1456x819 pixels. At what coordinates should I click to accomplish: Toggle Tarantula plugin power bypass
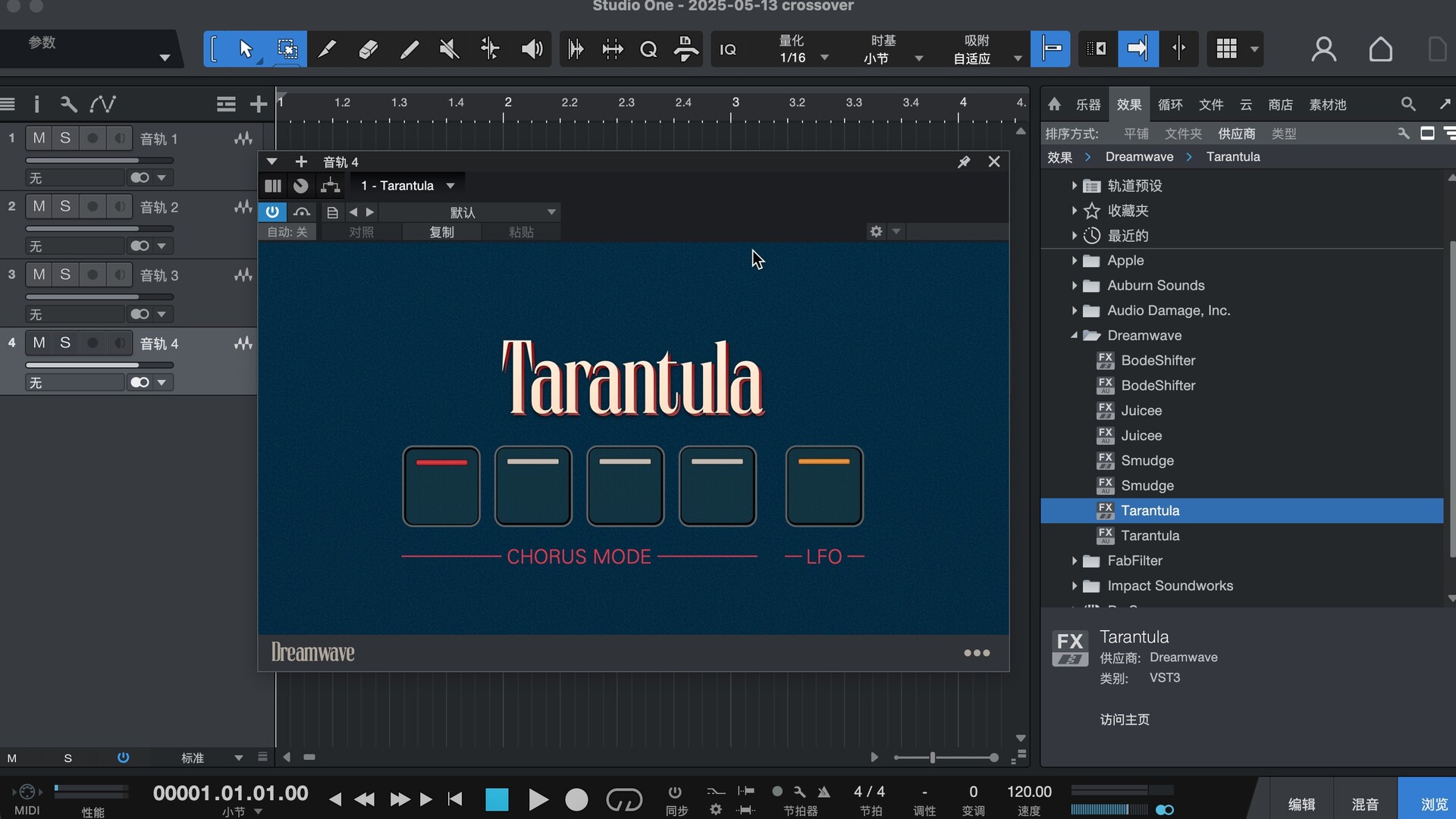(272, 212)
